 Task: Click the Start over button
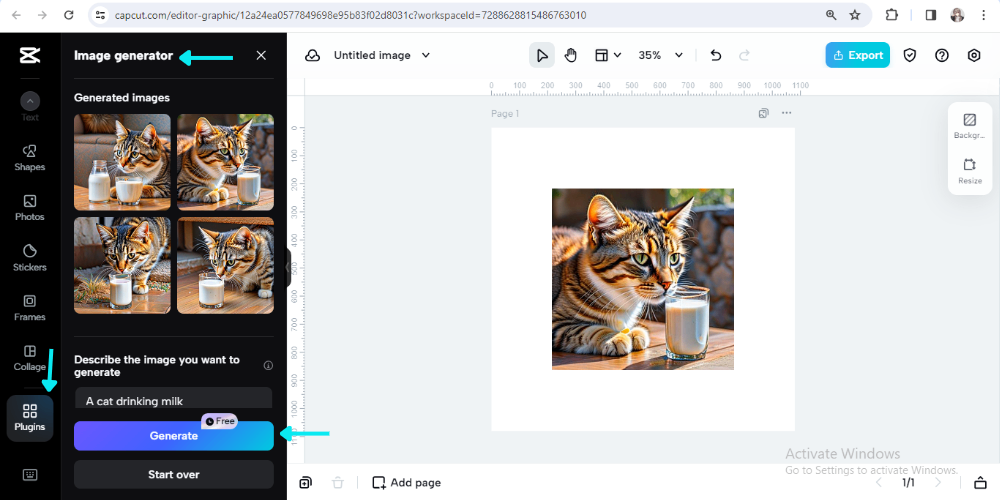click(173, 474)
